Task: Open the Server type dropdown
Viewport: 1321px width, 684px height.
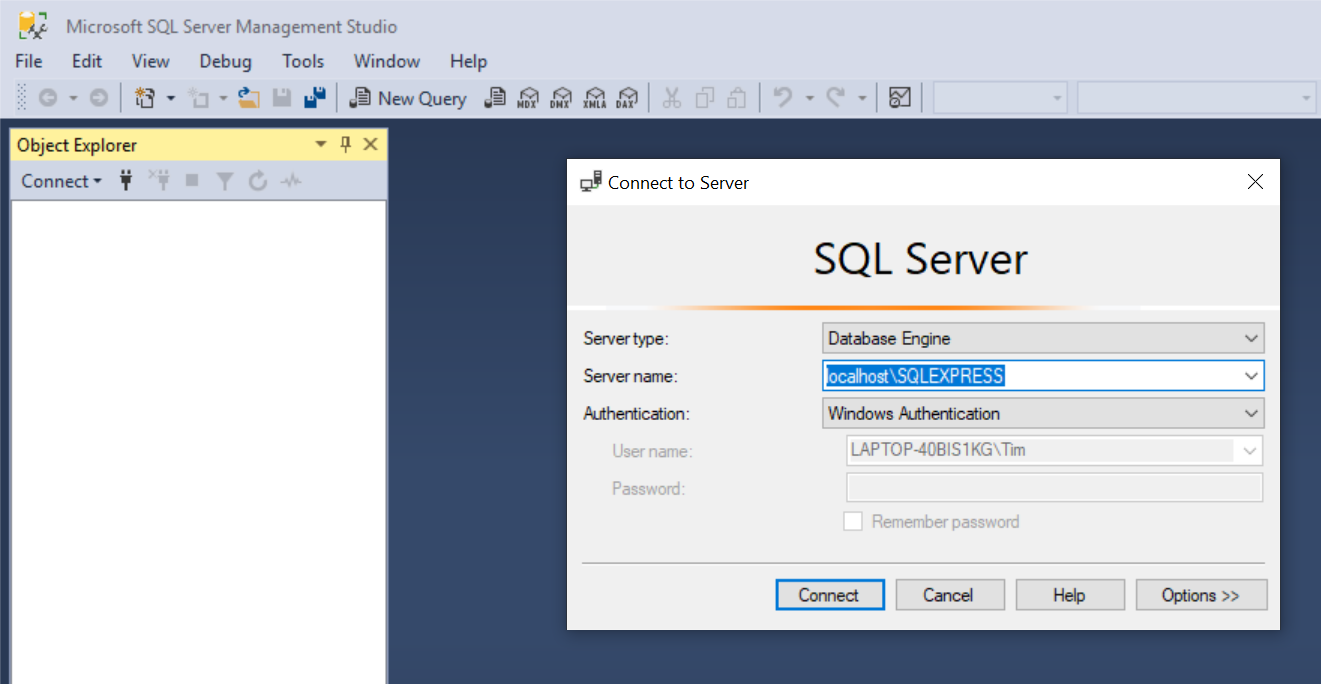Action: point(1043,338)
